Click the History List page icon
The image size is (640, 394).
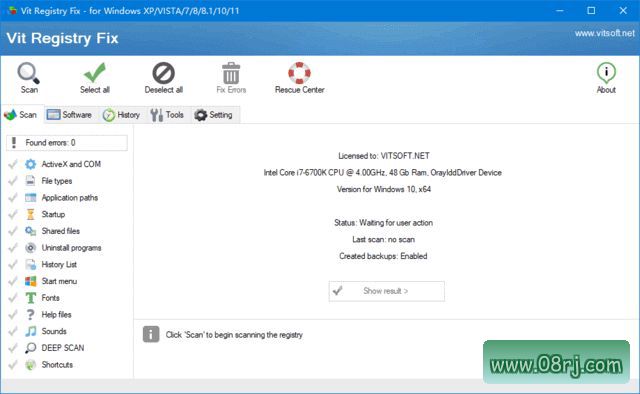[30, 265]
